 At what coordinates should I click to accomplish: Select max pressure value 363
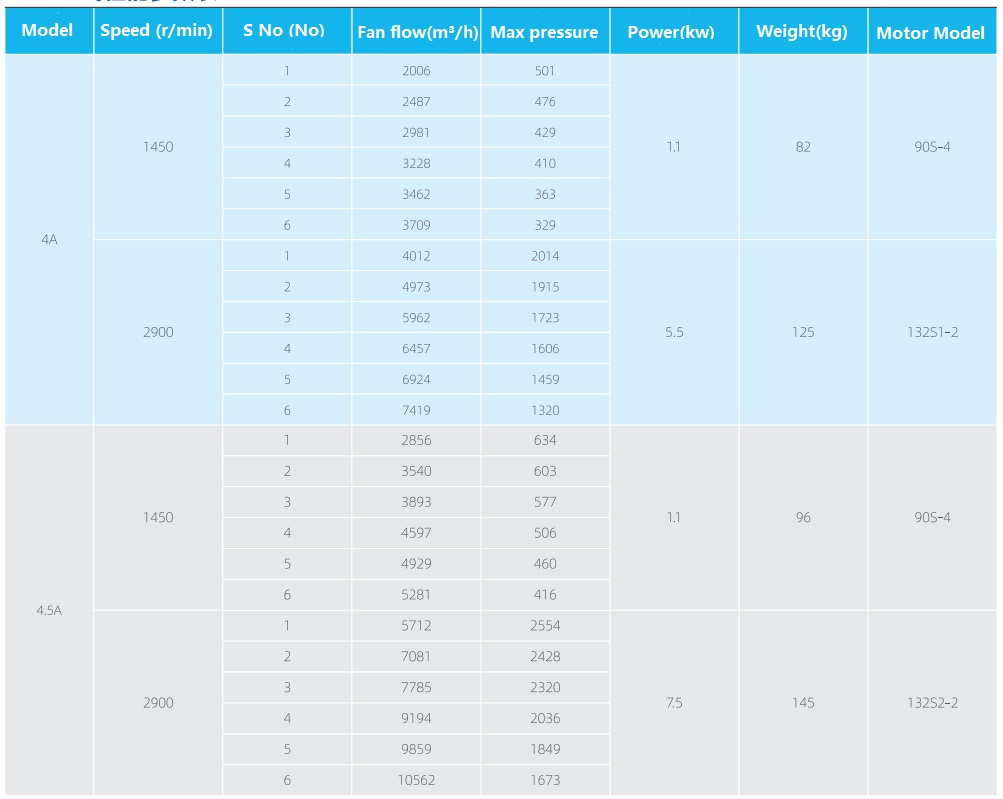pyautogui.click(x=545, y=194)
